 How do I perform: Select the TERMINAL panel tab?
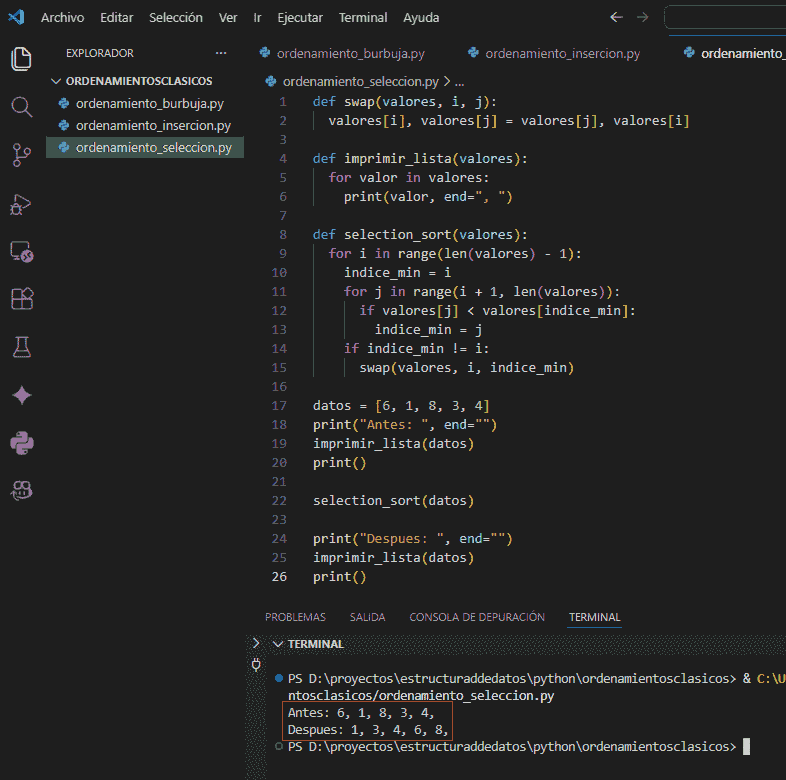point(595,617)
